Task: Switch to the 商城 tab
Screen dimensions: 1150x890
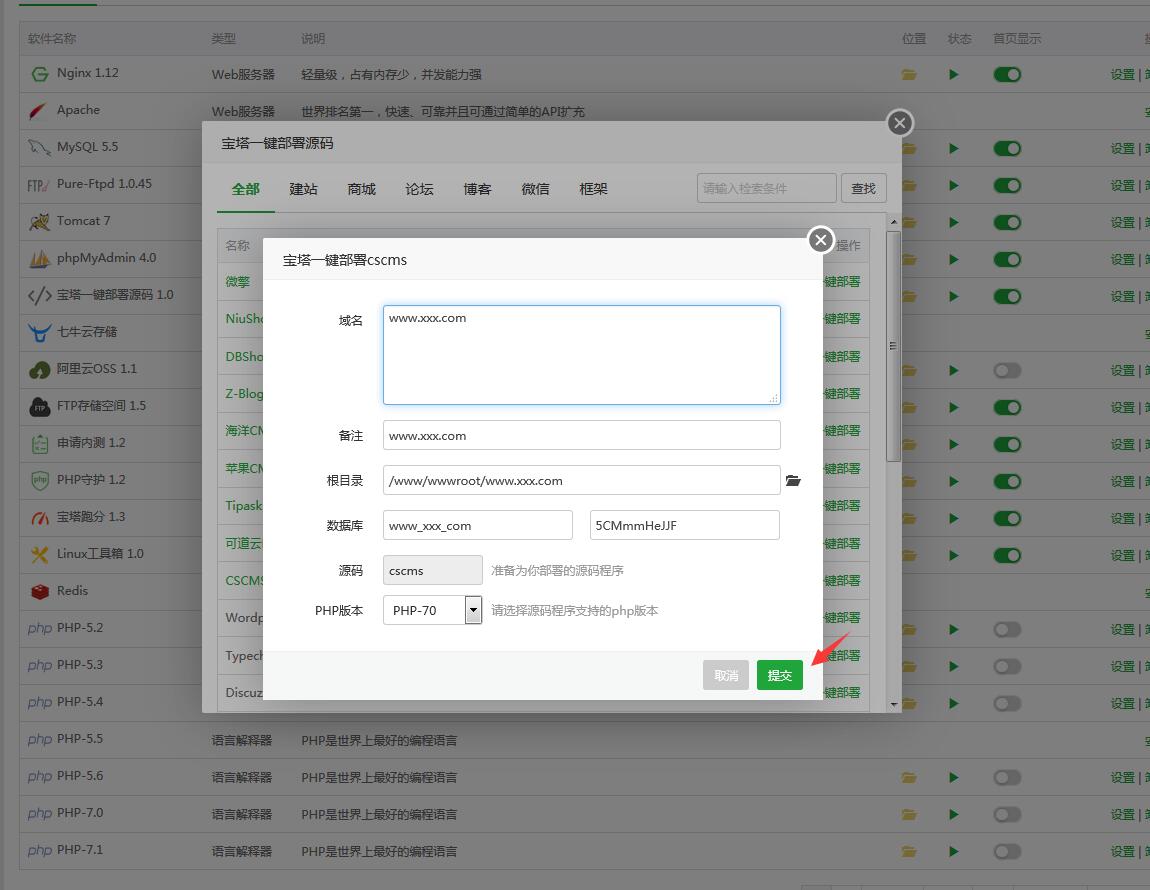Action: pyautogui.click(x=362, y=189)
